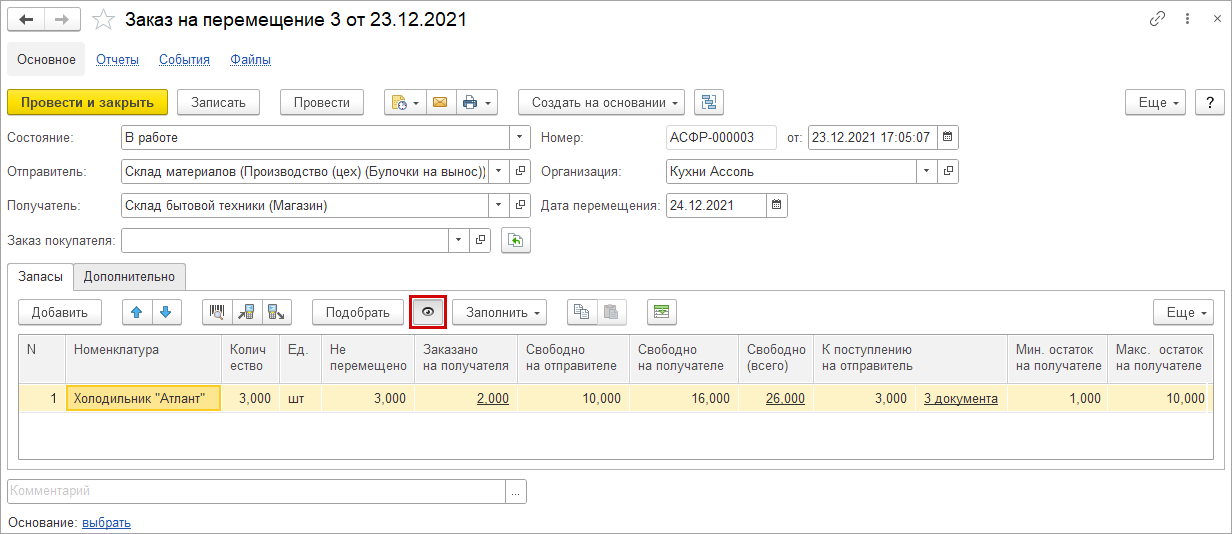Switch to the Основное section
The image size is (1232, 534).
47,59
